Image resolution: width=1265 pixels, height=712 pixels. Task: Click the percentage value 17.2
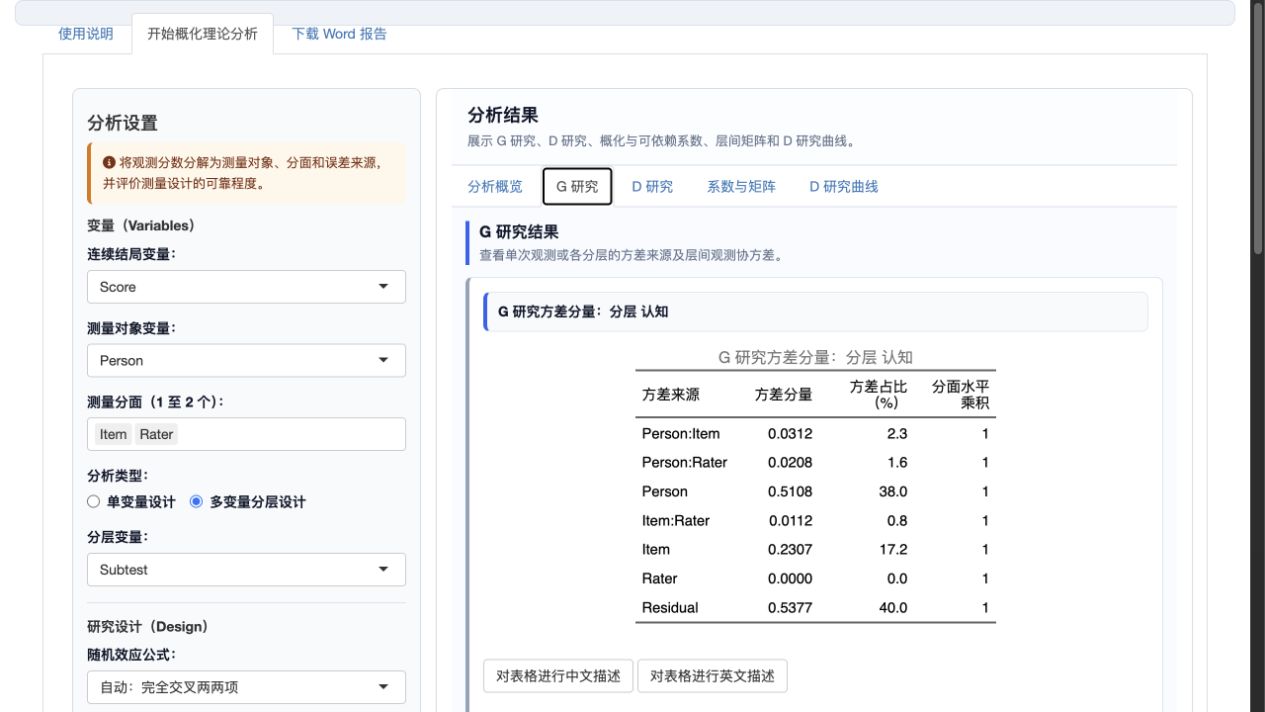[x=893, y=550]
